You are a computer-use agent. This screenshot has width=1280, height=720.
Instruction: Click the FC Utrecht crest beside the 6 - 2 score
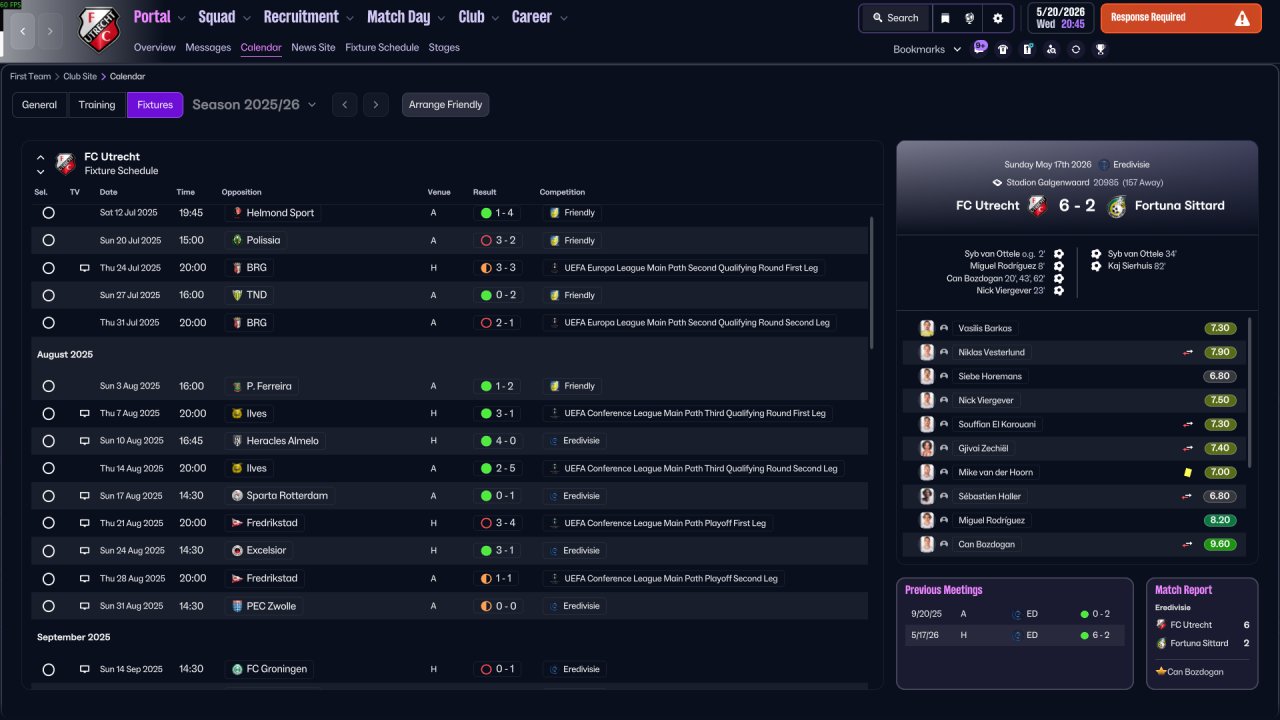1037,206
